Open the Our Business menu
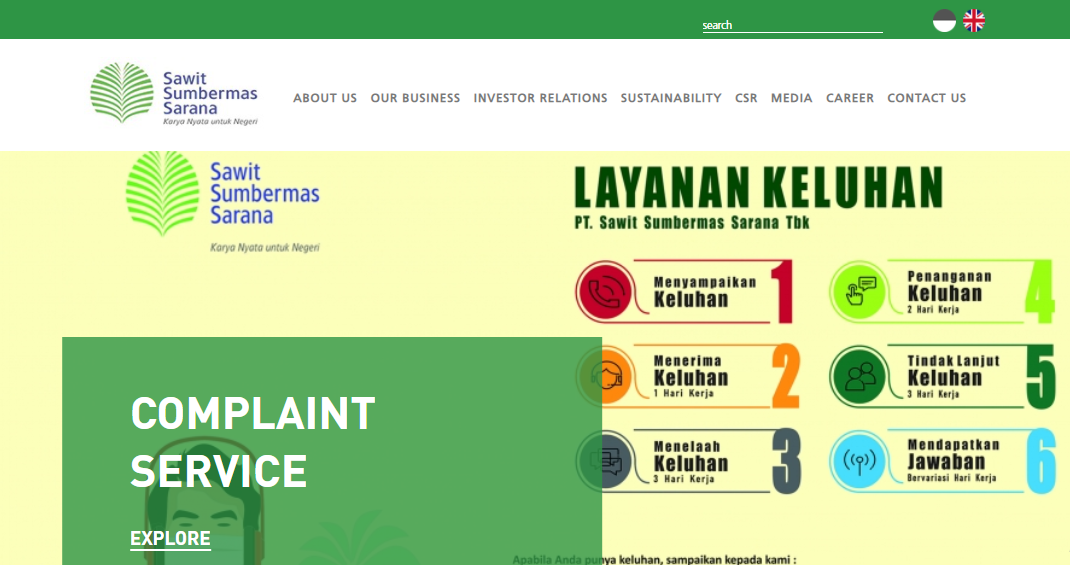The image size is (1070, 565). [x=415, y=98]
